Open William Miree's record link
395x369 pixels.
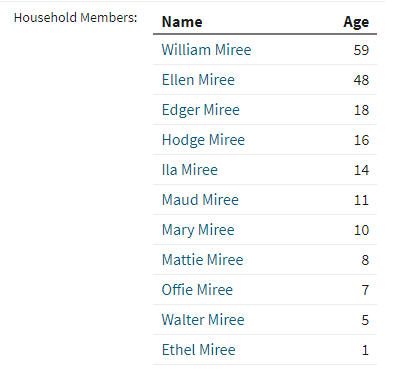click(206, 50)
